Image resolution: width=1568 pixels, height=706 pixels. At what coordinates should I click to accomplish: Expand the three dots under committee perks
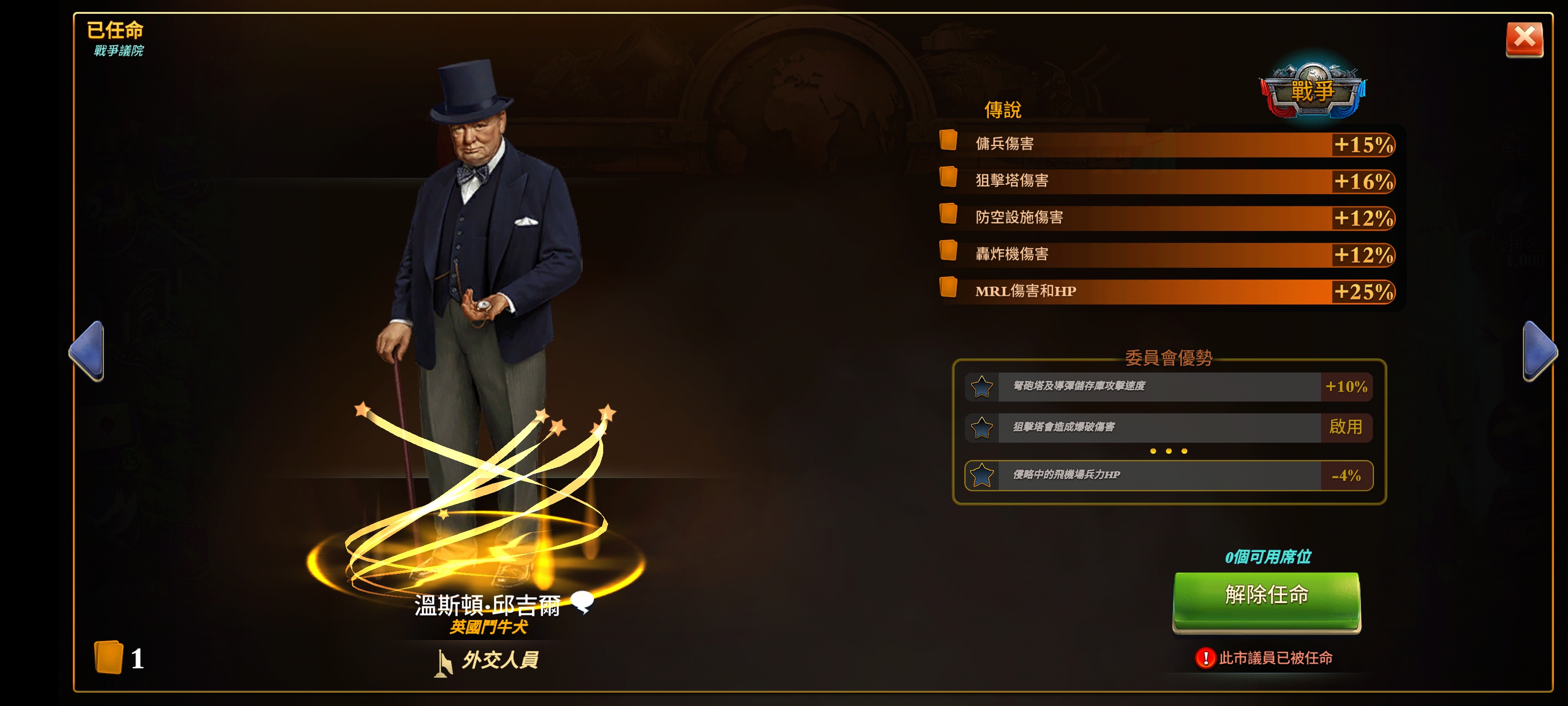pyautogui.click(x=1168, y=452)
